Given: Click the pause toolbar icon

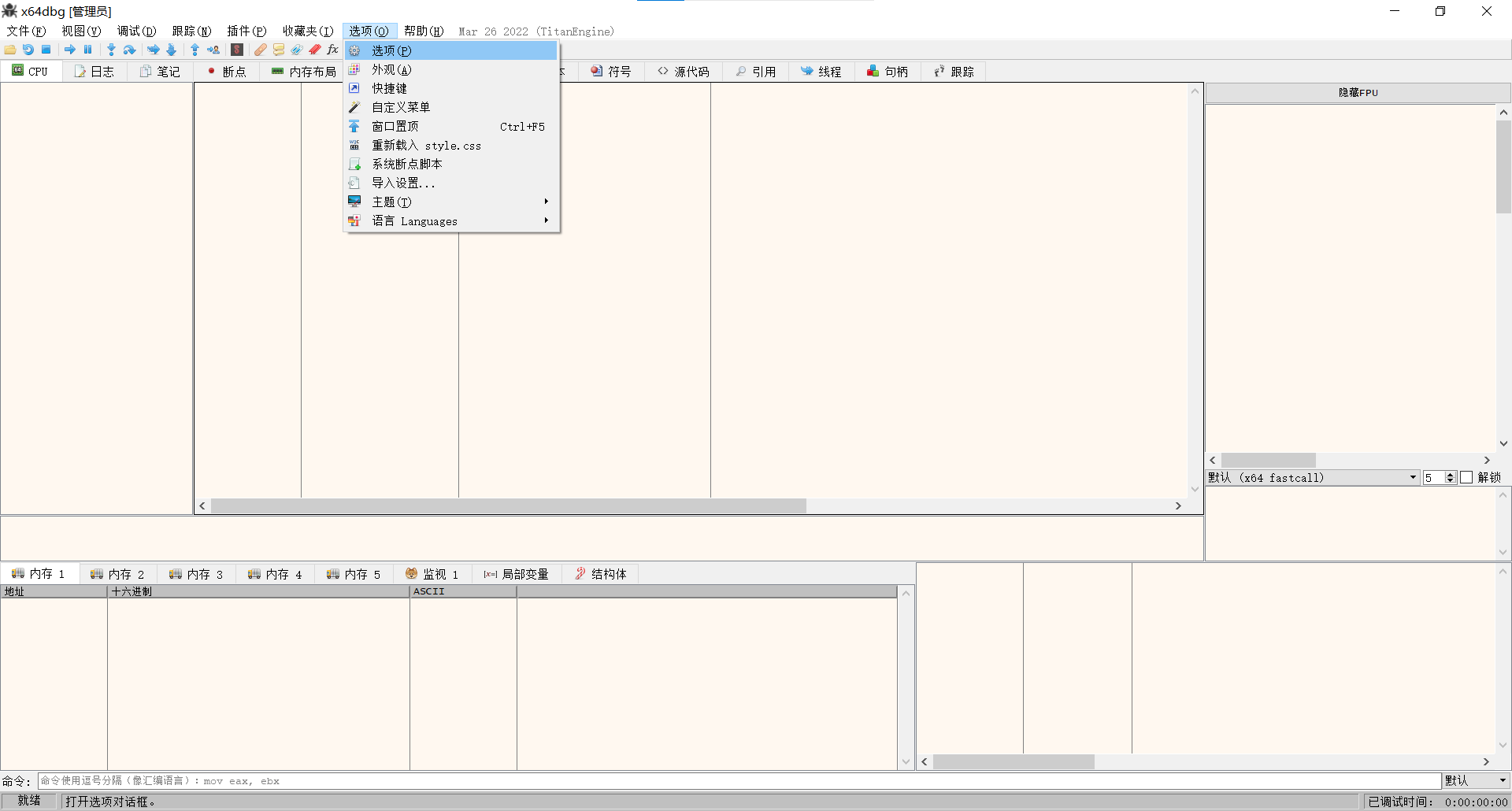Looking at the screenshot, I should pos(88,50).
